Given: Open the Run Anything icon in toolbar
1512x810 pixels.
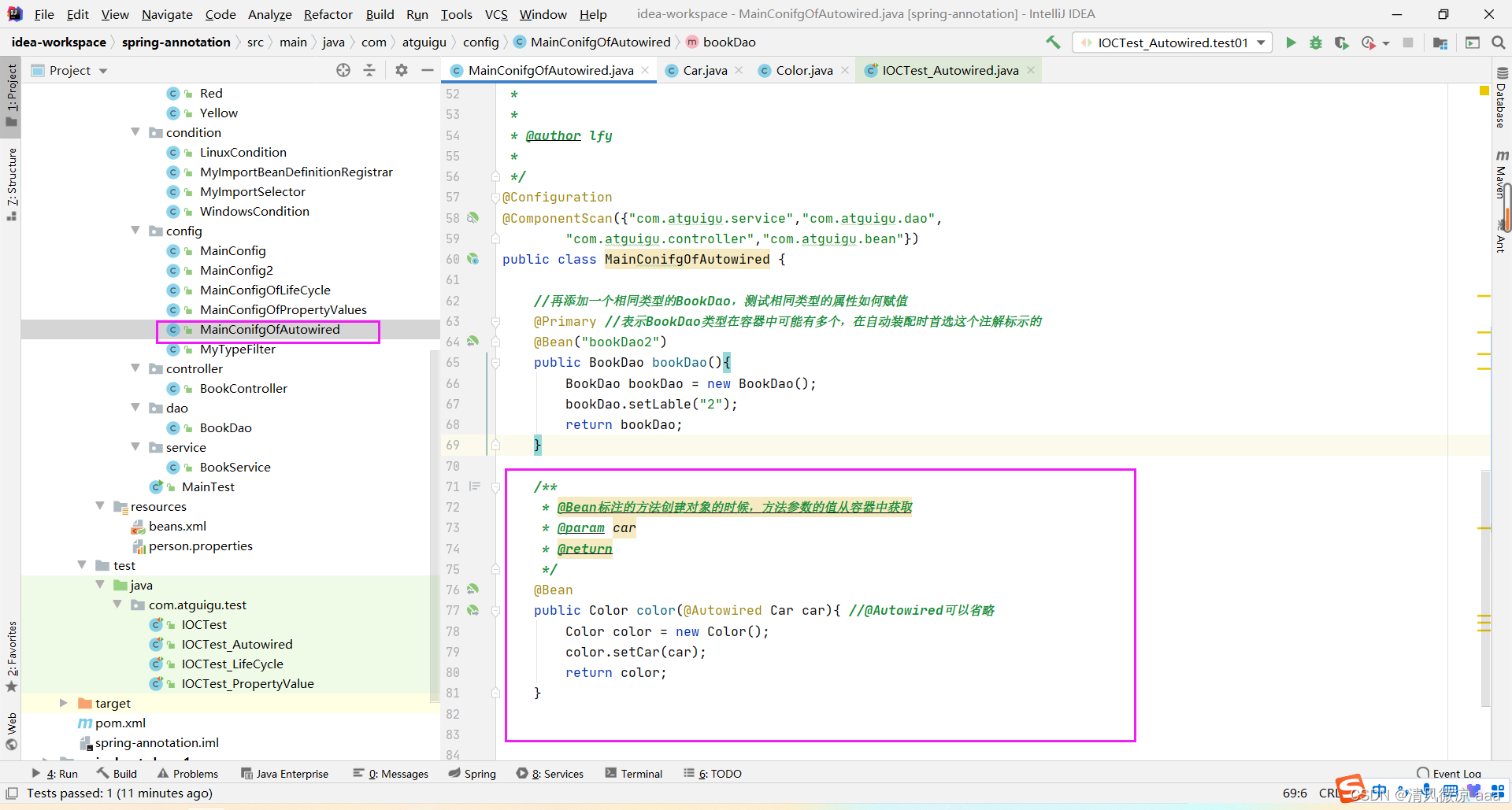Looking at the screenshot, I should pos(1472,43).
